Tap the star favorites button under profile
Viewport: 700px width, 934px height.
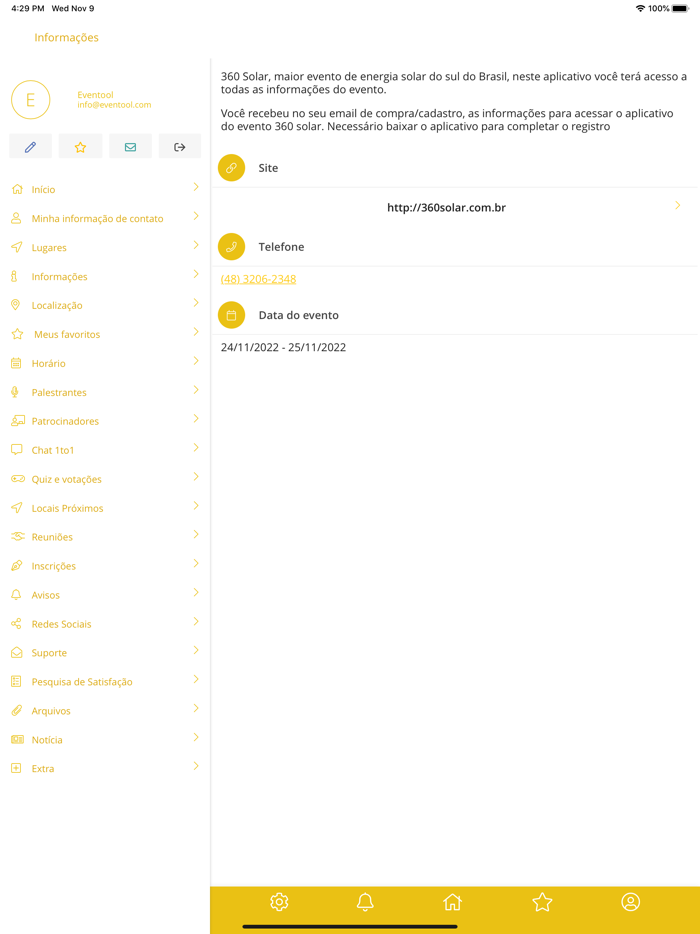pyautogui.click(x=80, y=147)
